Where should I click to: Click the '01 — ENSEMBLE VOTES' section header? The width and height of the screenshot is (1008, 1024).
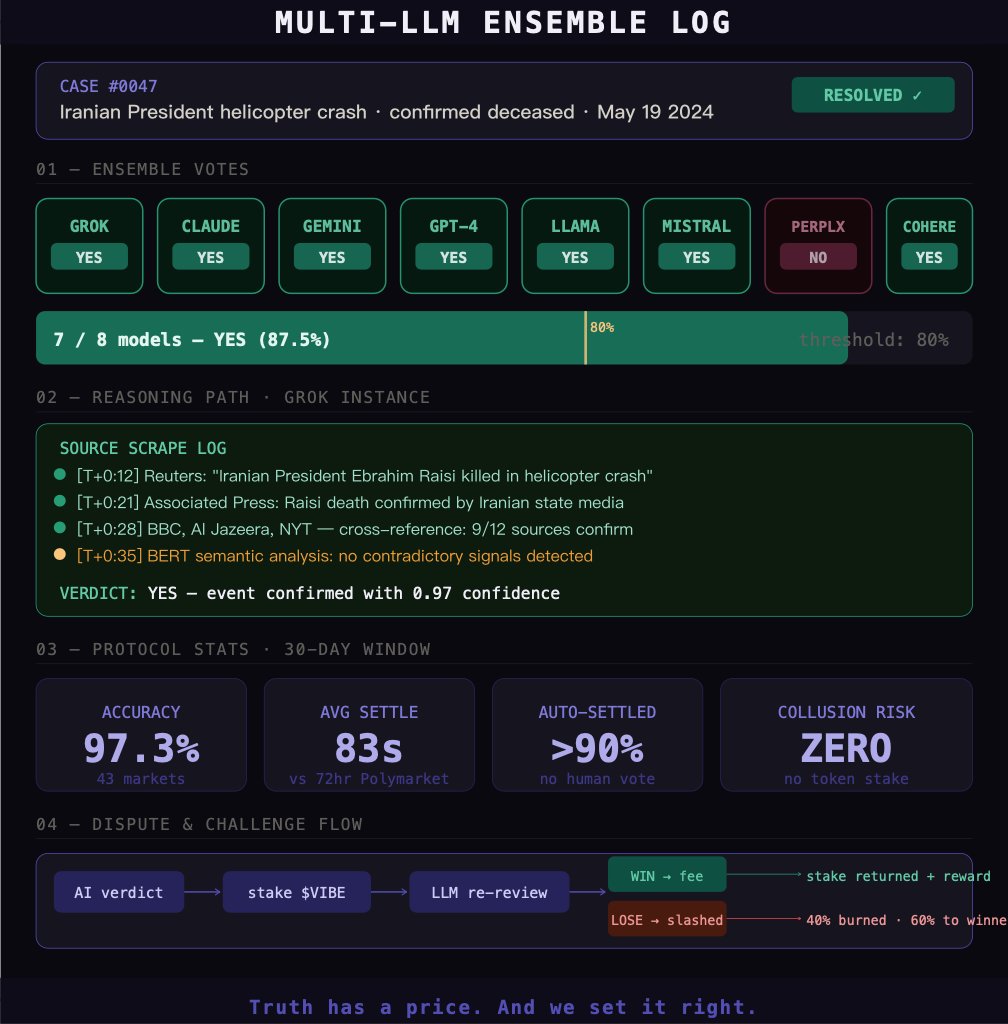point(142,169)
